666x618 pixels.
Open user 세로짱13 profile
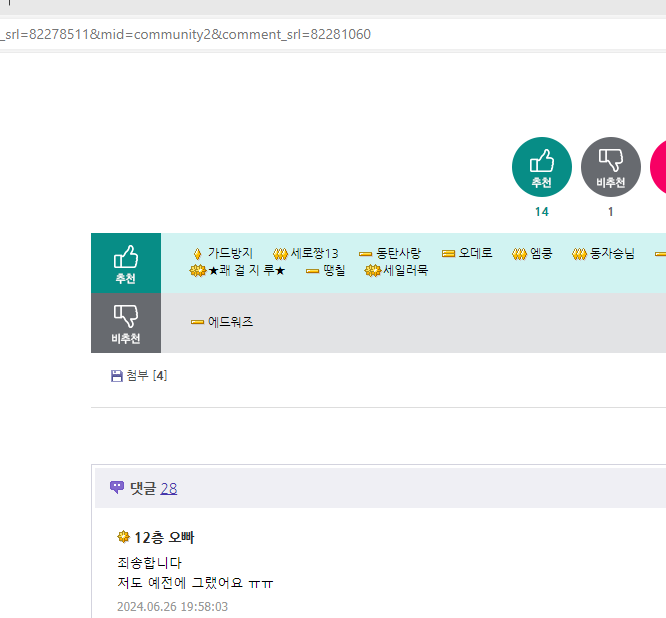[x=314, y=254]
